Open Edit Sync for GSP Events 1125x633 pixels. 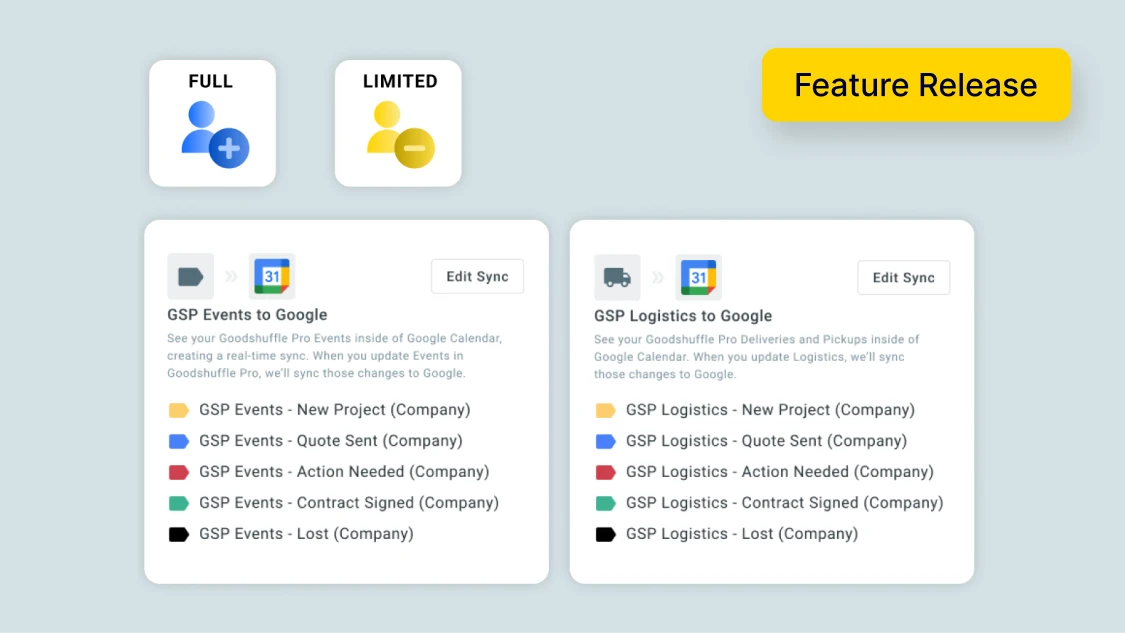click(477, 276)
